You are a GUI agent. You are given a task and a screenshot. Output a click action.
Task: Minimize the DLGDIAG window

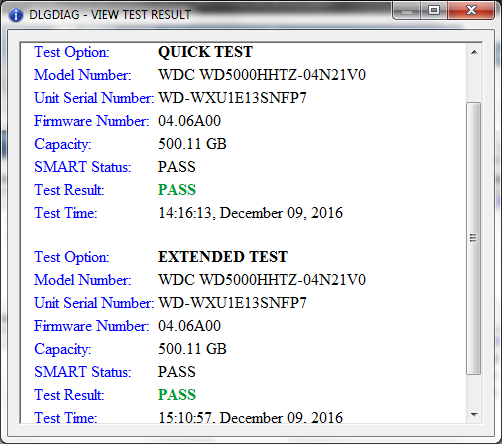click(407, 10)
